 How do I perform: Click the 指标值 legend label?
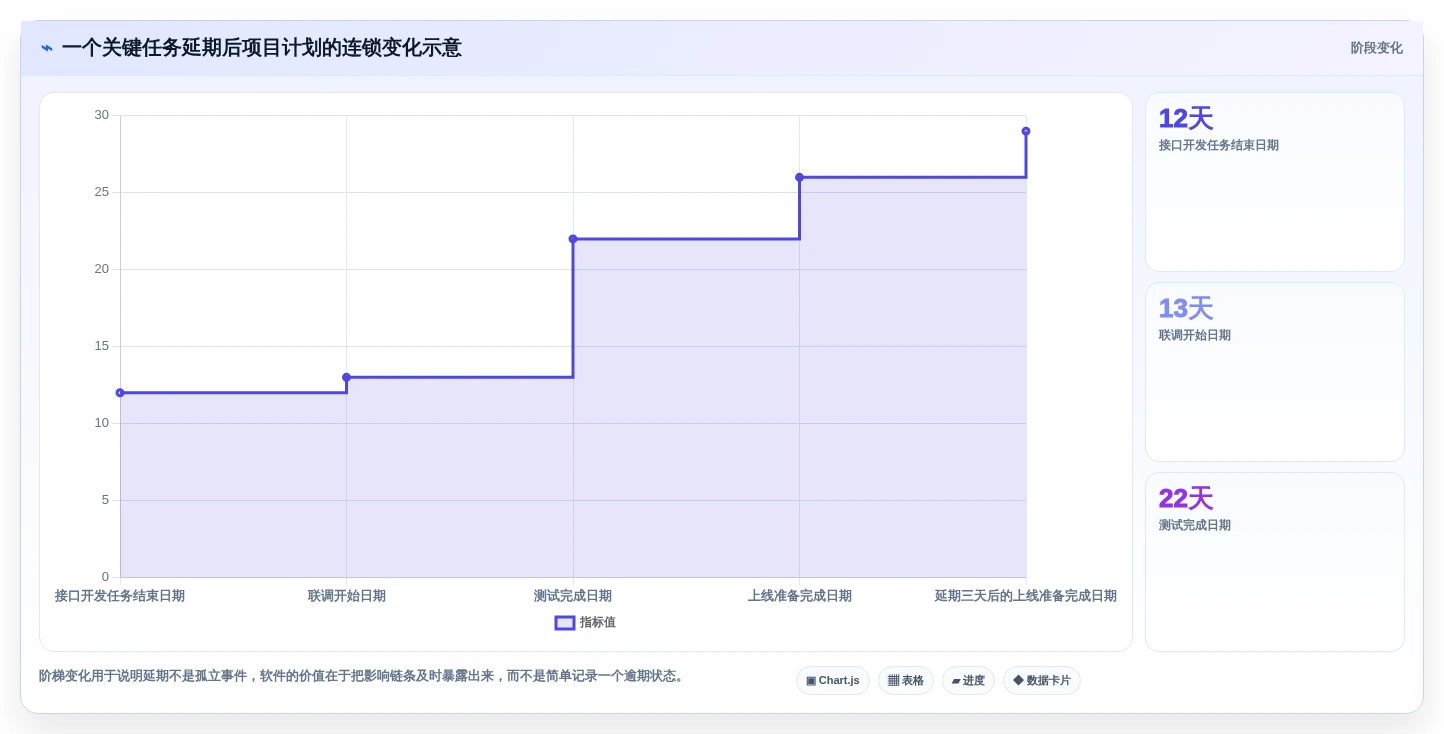[x=598, y=622]
